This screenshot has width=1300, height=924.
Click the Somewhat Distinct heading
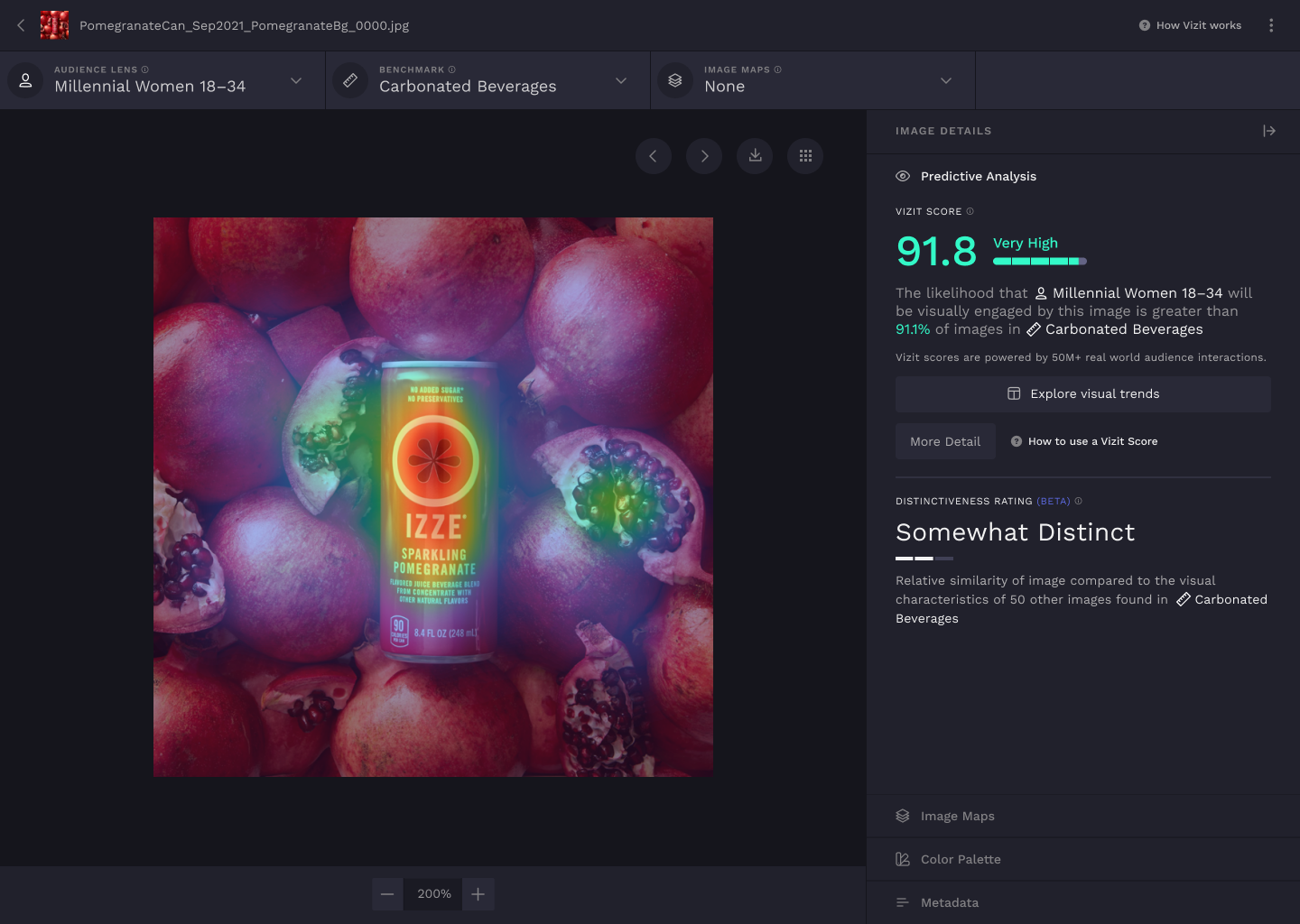pyautogui.click(x=1016, y=532)
